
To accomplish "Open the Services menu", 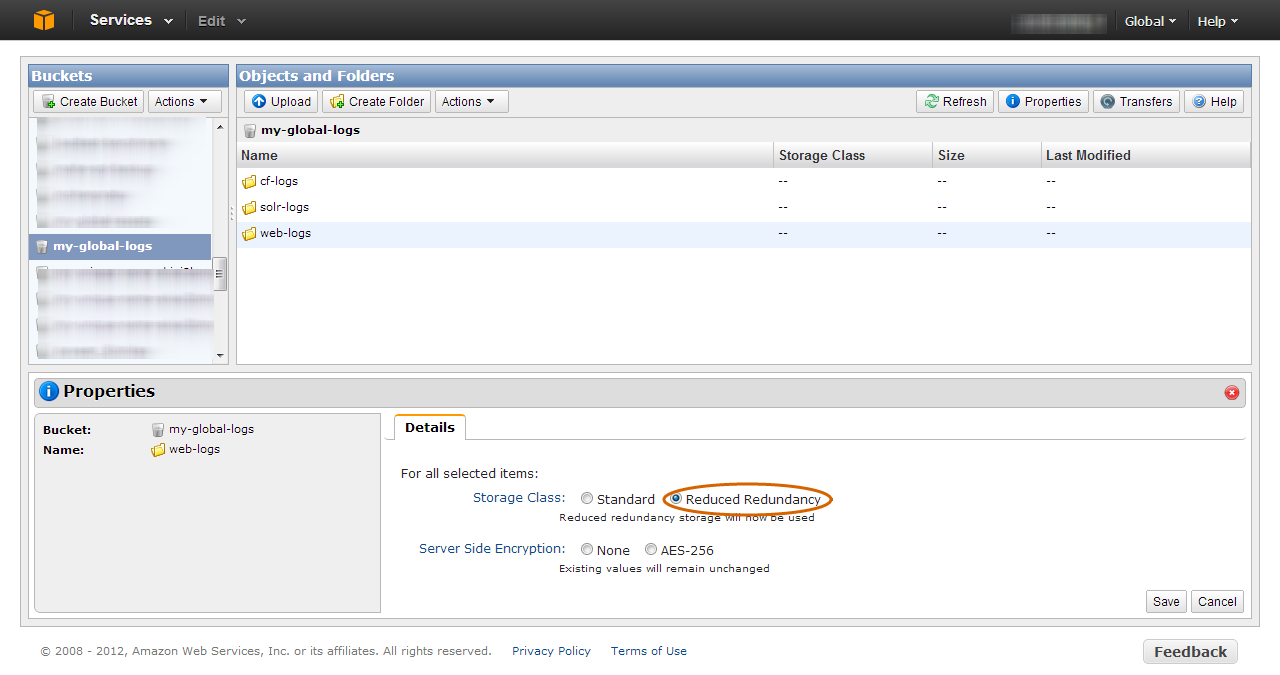I will coord(131,20).
